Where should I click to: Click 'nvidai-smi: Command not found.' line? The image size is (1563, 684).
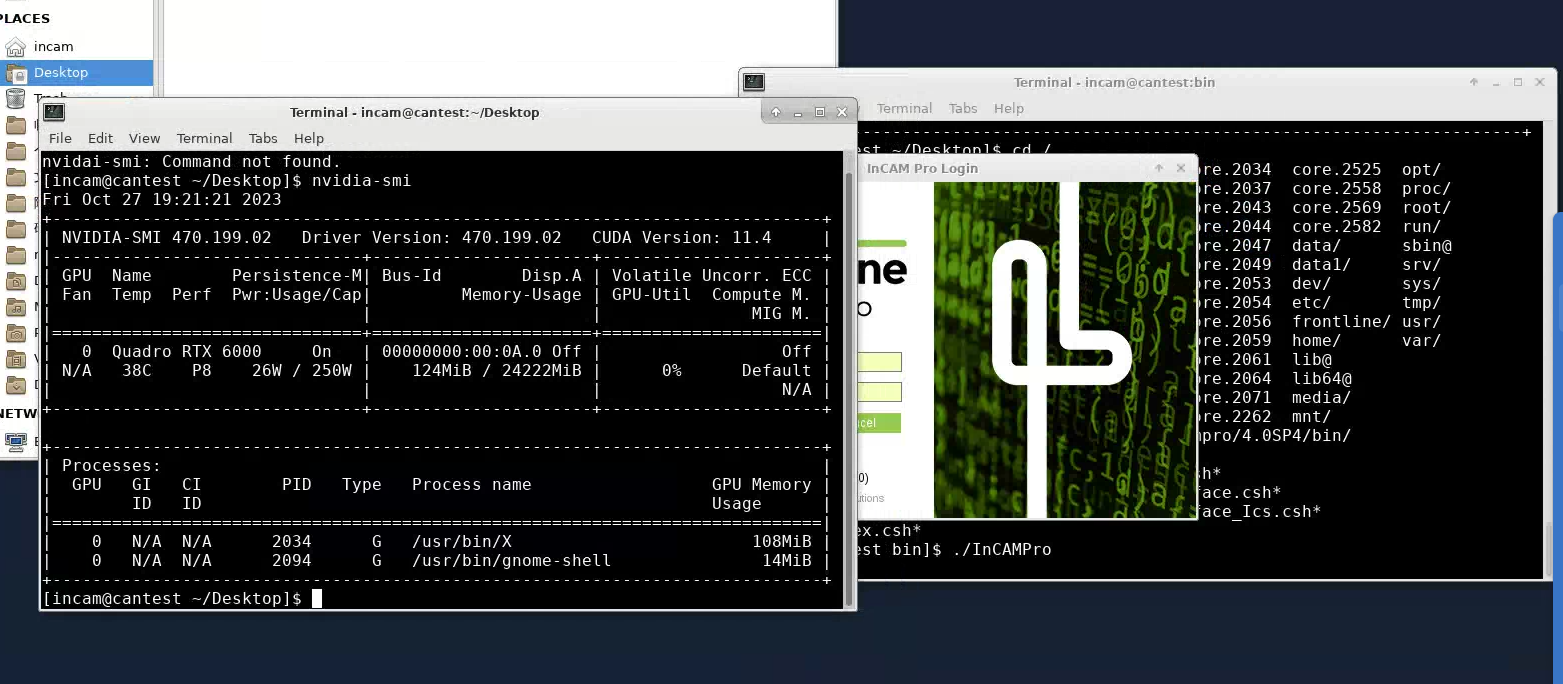pyautogui.click(x=191, y=161)
